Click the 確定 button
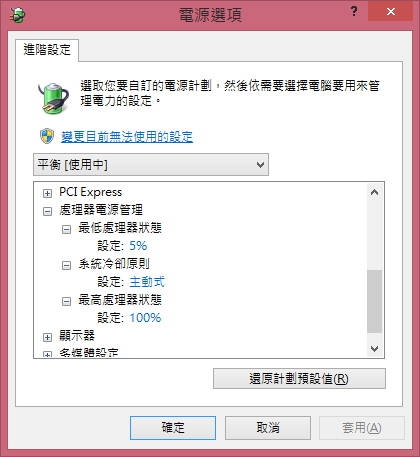420x457 pixels. pos(173,428)
